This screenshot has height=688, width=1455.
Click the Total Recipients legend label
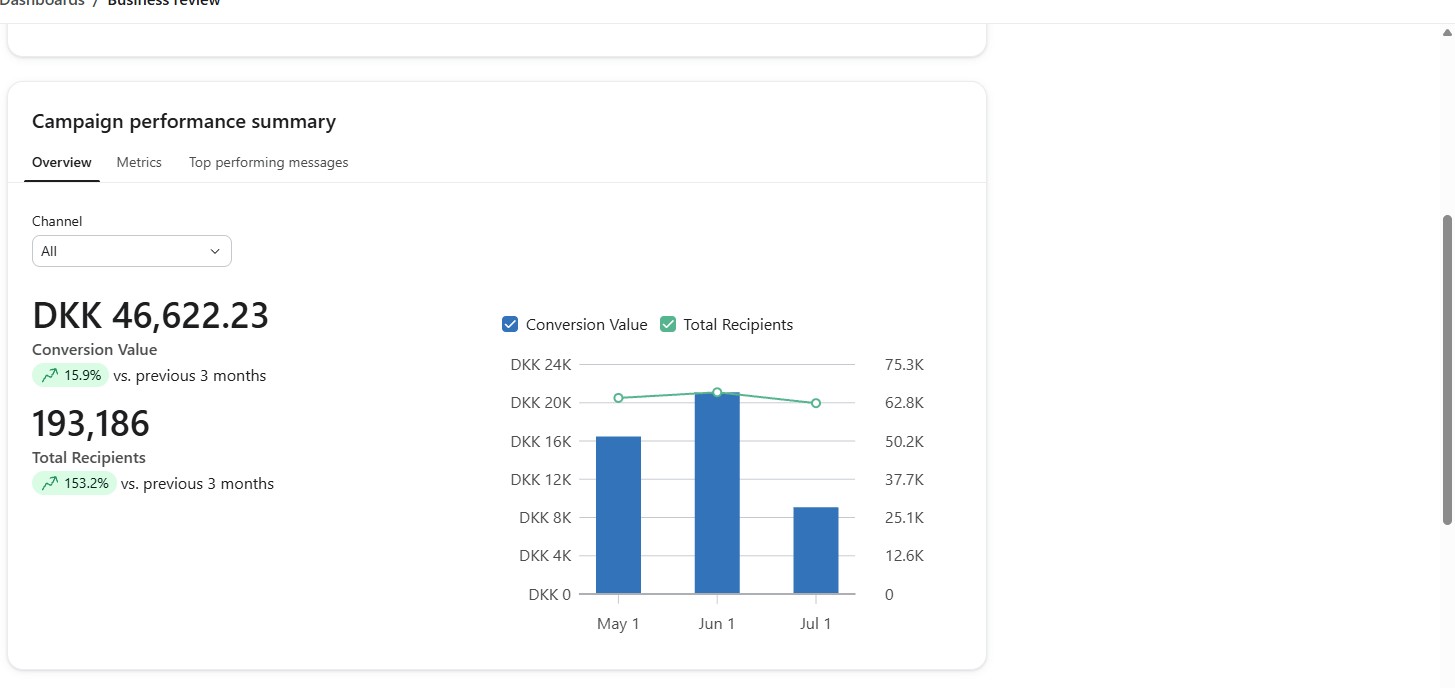pyautogui.click(x=738, y=325)
